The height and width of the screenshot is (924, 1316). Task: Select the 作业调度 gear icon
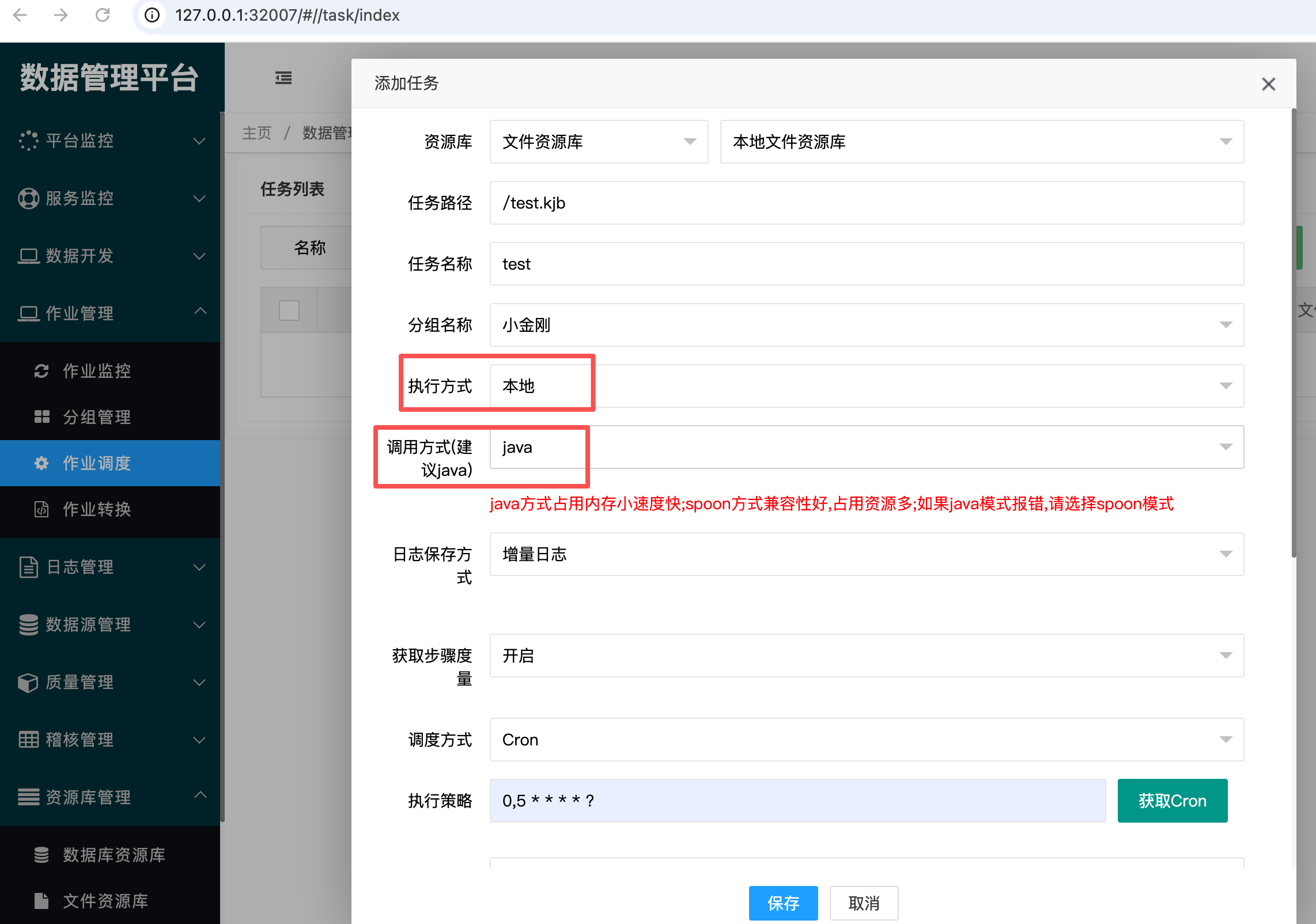click(41, 463)
